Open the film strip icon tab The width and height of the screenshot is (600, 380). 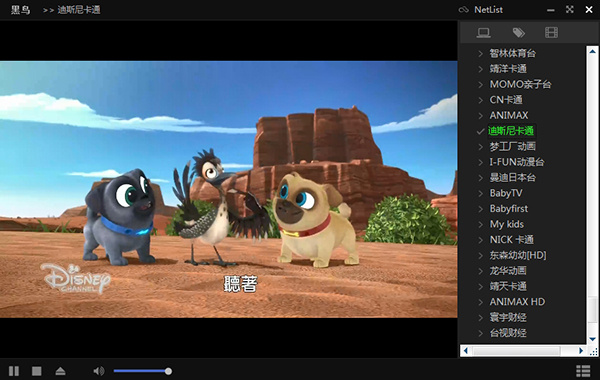(x=551, y=33)
